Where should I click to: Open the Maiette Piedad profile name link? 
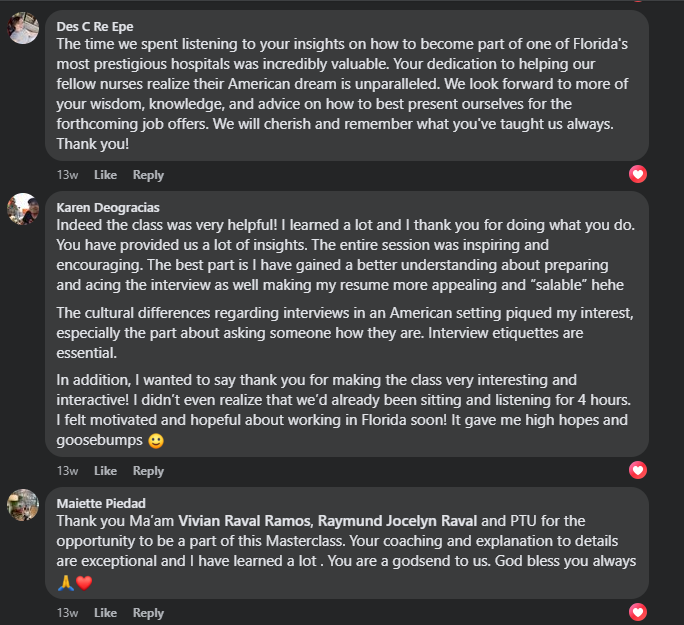pyautogui.click(x=101, y=503)
